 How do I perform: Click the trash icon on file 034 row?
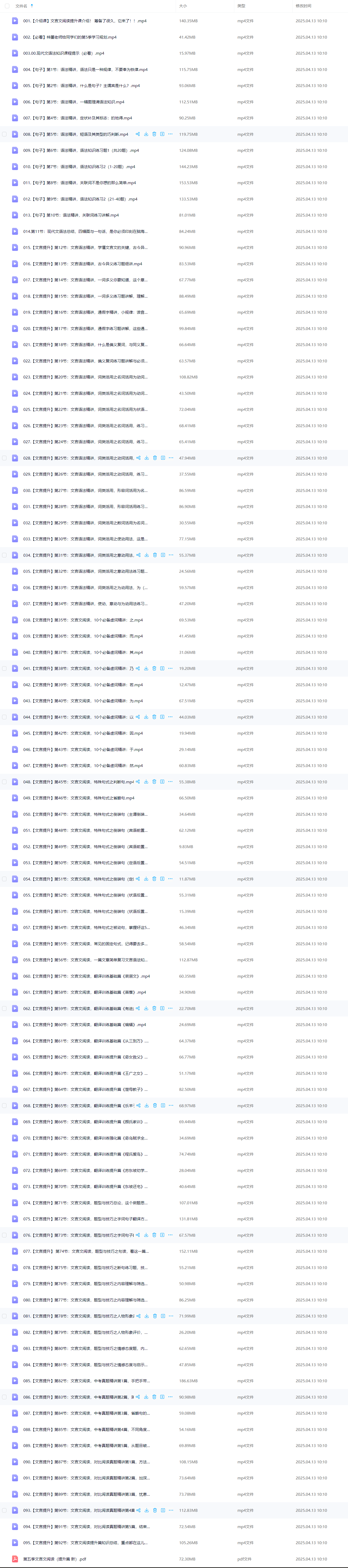154,555
